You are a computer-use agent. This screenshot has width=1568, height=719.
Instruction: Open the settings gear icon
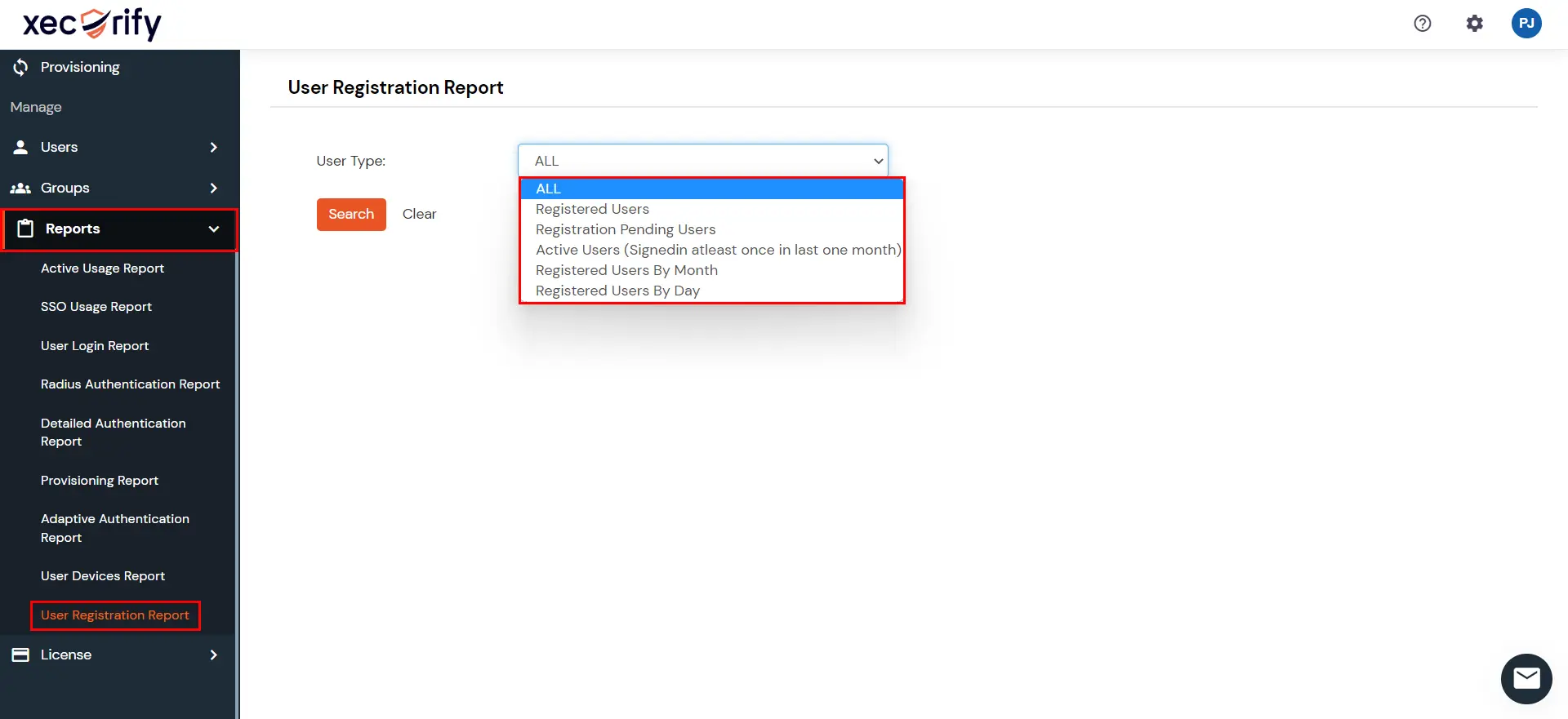pyautogui.click(x=1474, y=24)
